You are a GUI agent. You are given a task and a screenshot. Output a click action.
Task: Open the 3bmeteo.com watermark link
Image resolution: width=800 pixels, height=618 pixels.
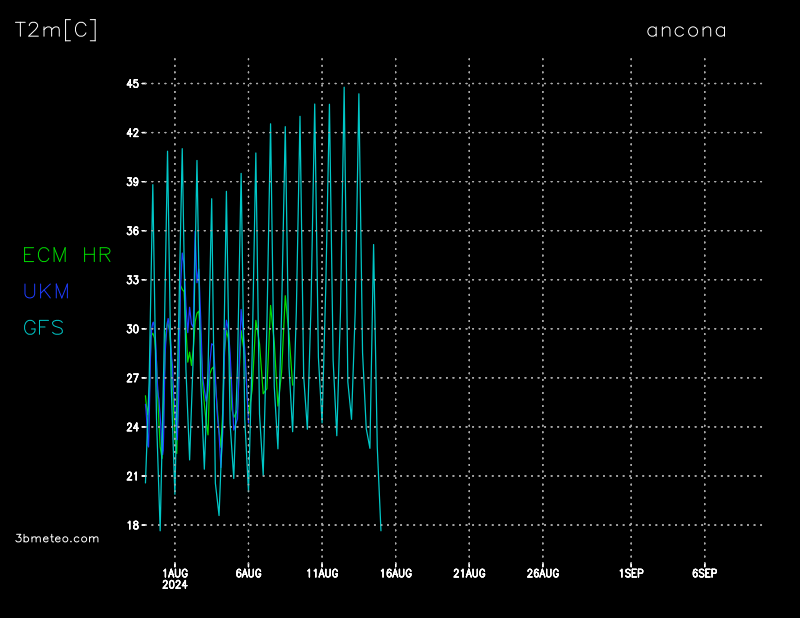tap(57, 538)
